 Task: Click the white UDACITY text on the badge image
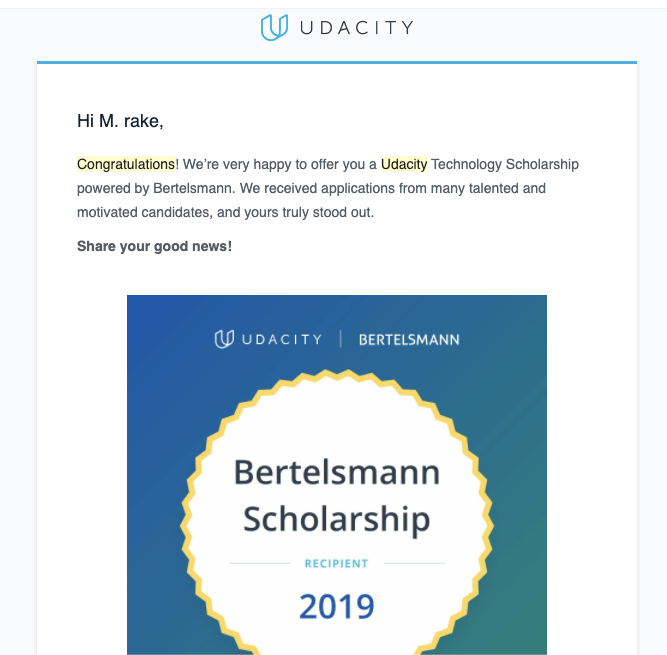[x=282, y=339]
